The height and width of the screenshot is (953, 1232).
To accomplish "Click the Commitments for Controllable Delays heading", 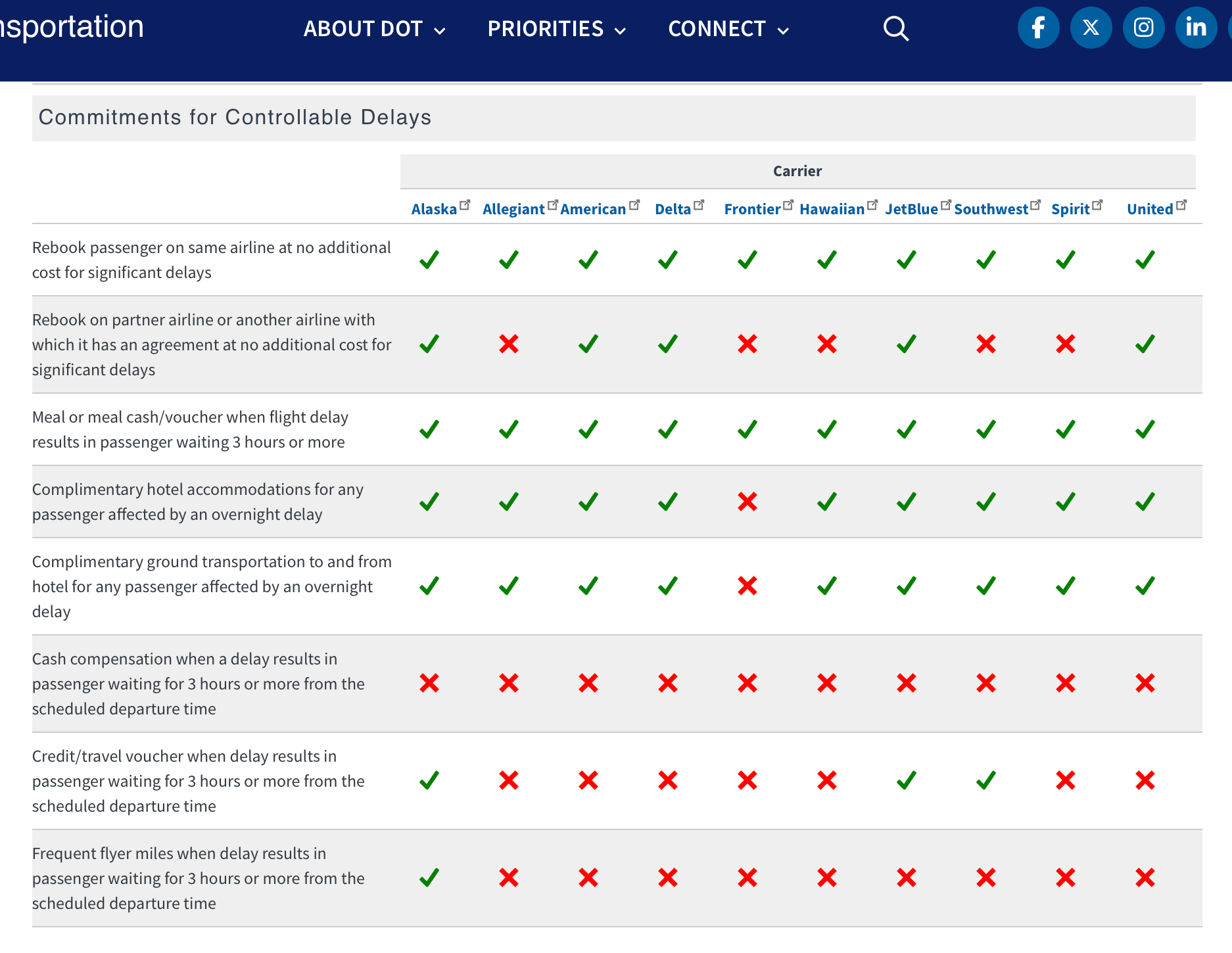I will point(235,117).
